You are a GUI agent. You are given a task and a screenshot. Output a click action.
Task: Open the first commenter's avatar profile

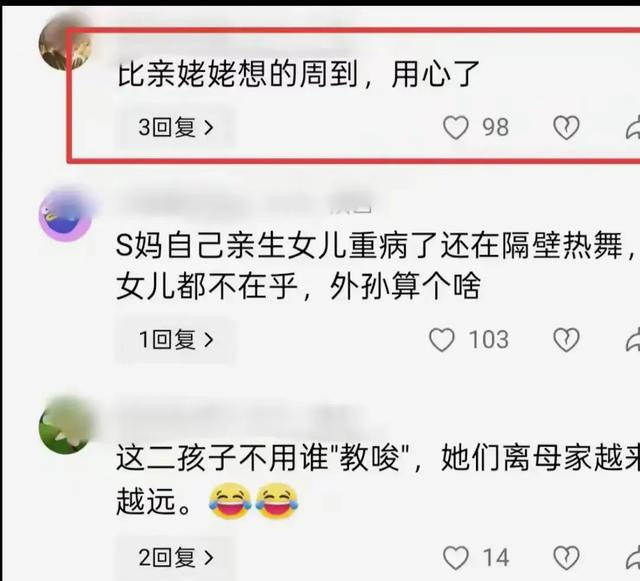(65, 44)
